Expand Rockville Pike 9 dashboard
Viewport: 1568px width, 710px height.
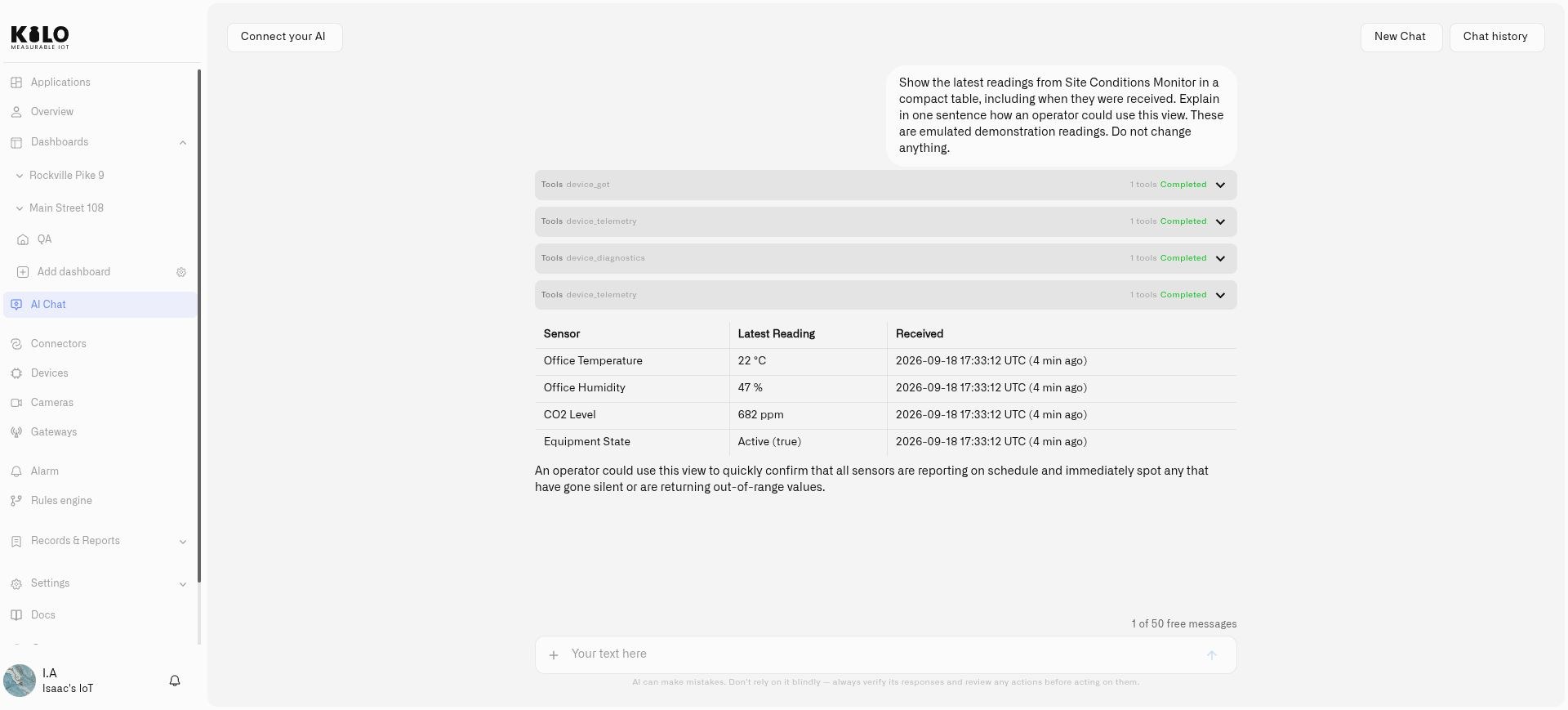click(66, 176)
